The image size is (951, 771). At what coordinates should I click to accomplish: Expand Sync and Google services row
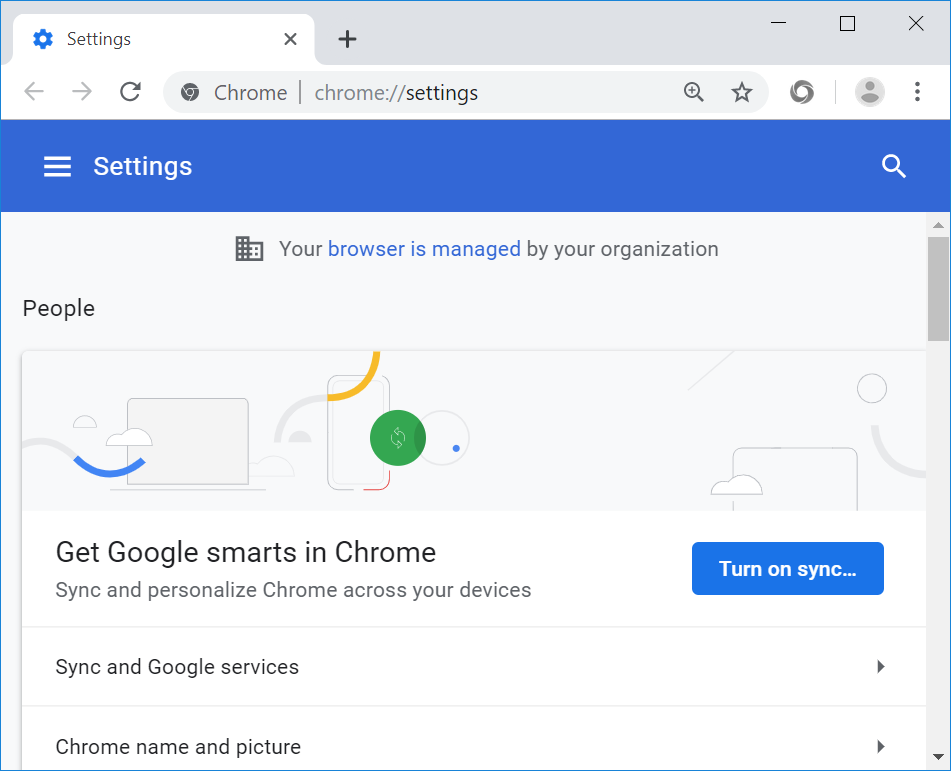[474, 667]
